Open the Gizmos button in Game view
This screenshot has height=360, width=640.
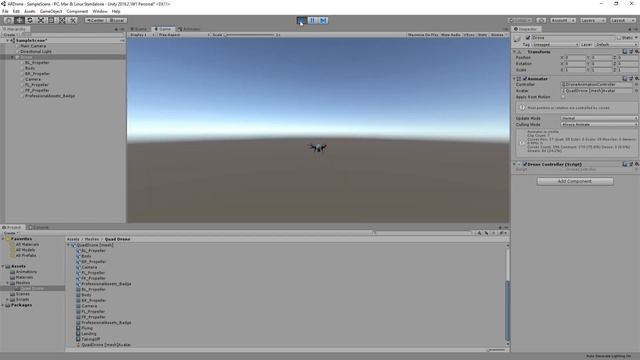[x=498, y=35]
